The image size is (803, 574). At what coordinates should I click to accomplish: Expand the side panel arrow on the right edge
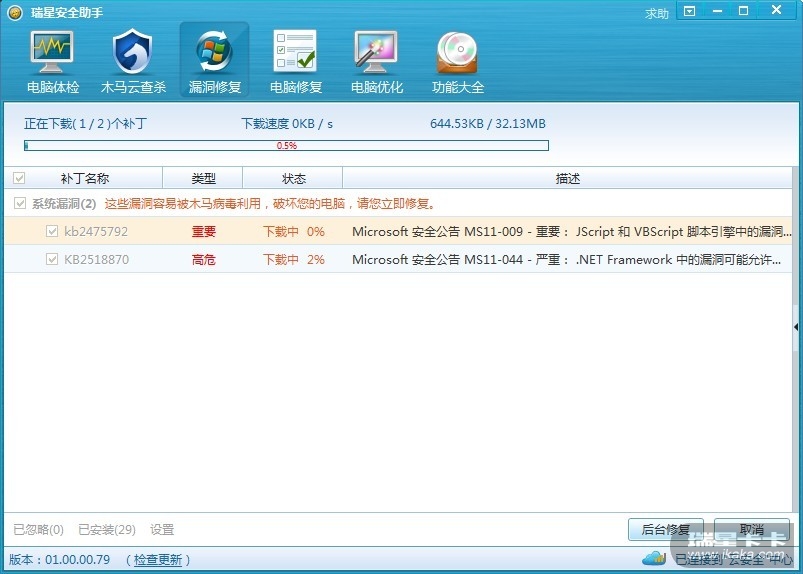(796, 327)
